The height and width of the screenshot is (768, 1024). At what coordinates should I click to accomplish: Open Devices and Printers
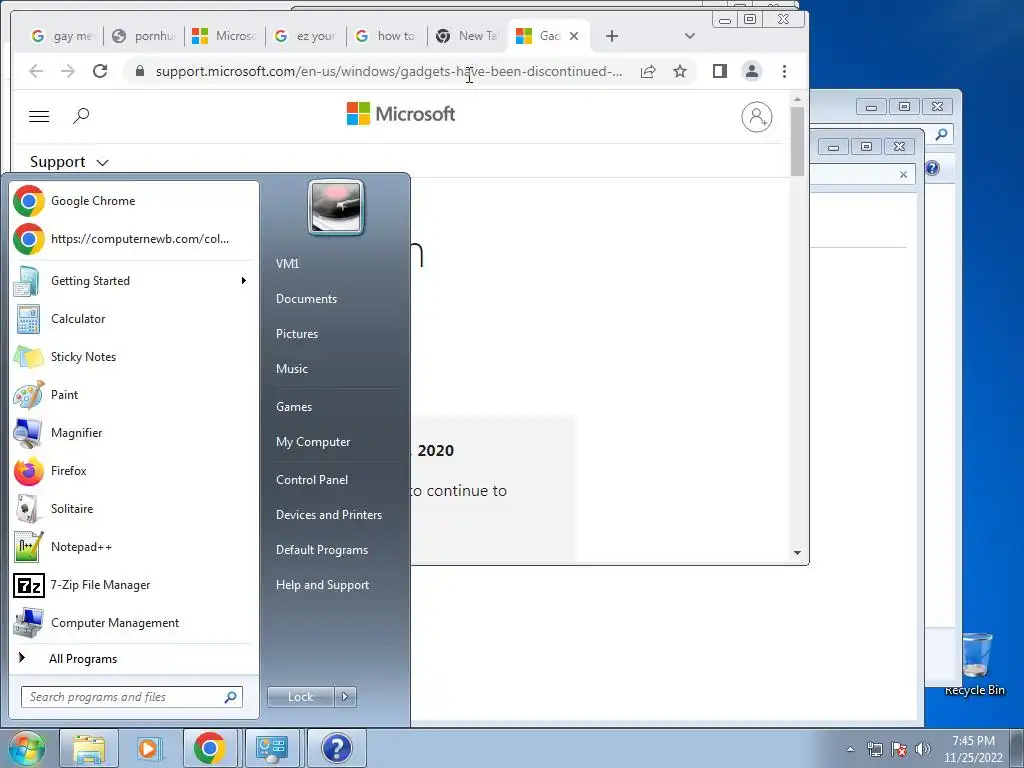[336, 515]
